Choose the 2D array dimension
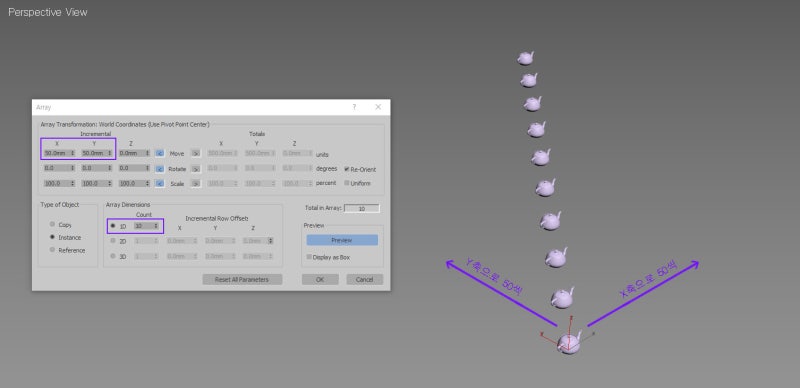The width and height of the screenshot is (800, 388). click(x=113, y=241)
